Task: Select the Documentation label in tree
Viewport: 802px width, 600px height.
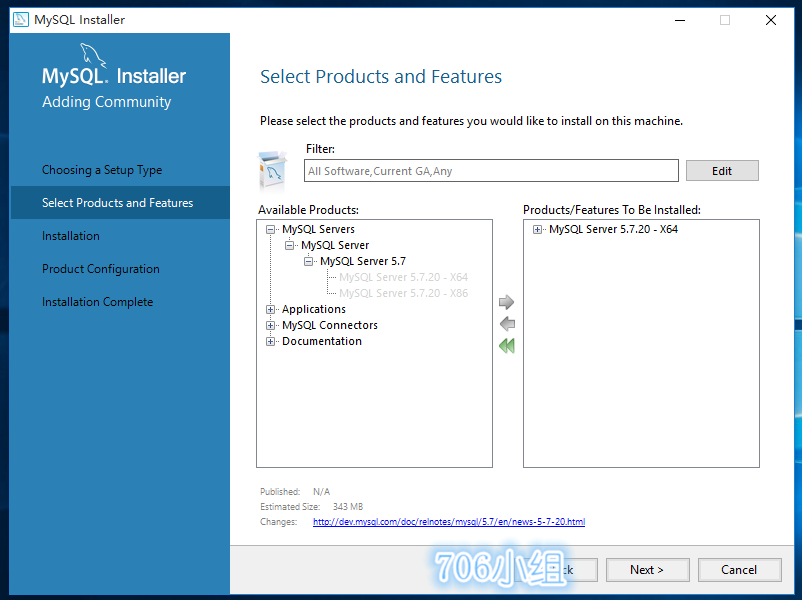Action: (322, 341)
